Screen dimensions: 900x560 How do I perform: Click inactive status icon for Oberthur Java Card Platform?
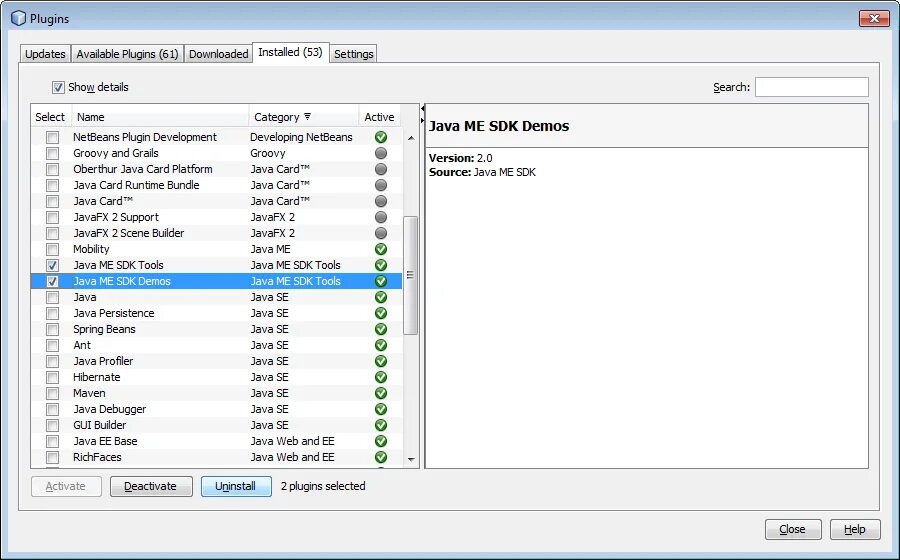pyautogui.click(x=381, y=169)
